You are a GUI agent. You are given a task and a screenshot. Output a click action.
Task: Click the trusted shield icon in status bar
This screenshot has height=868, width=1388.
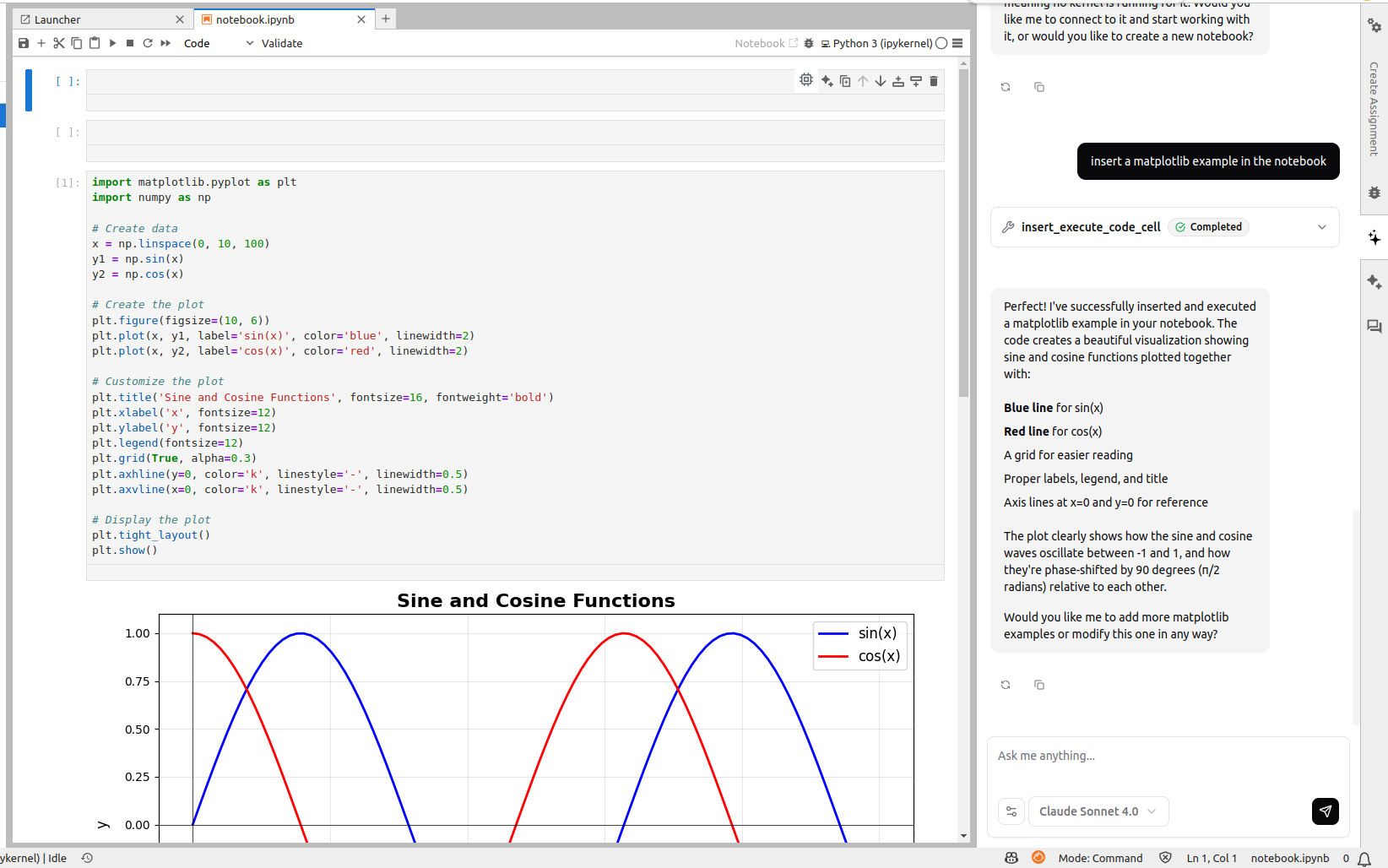[x=1165, y=858]
